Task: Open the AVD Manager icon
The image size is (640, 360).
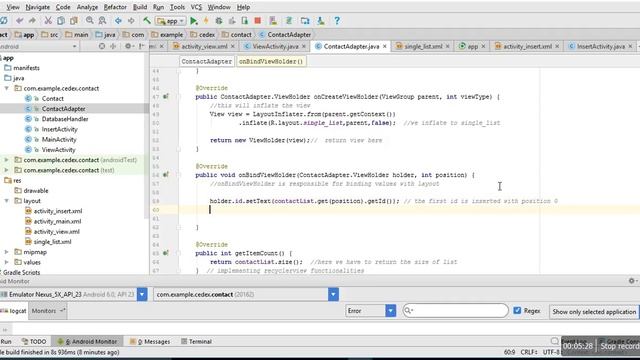Action: click(273, 21)
